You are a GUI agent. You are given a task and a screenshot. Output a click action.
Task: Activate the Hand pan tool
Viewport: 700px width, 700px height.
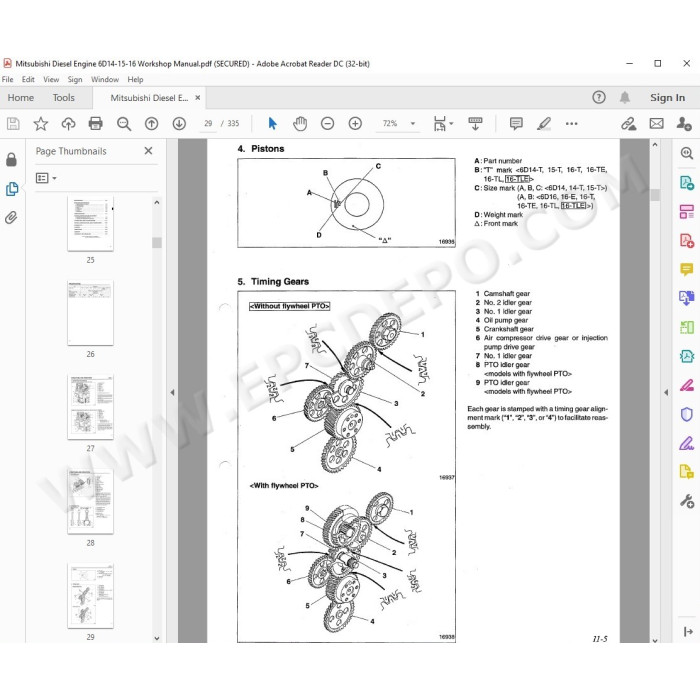pyautogui.click(x=300, y=123)
